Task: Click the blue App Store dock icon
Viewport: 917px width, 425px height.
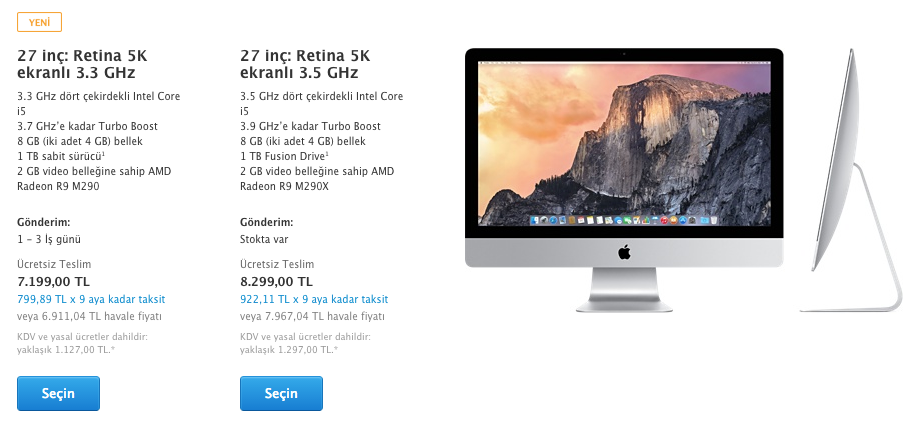Action: (682, 220)
